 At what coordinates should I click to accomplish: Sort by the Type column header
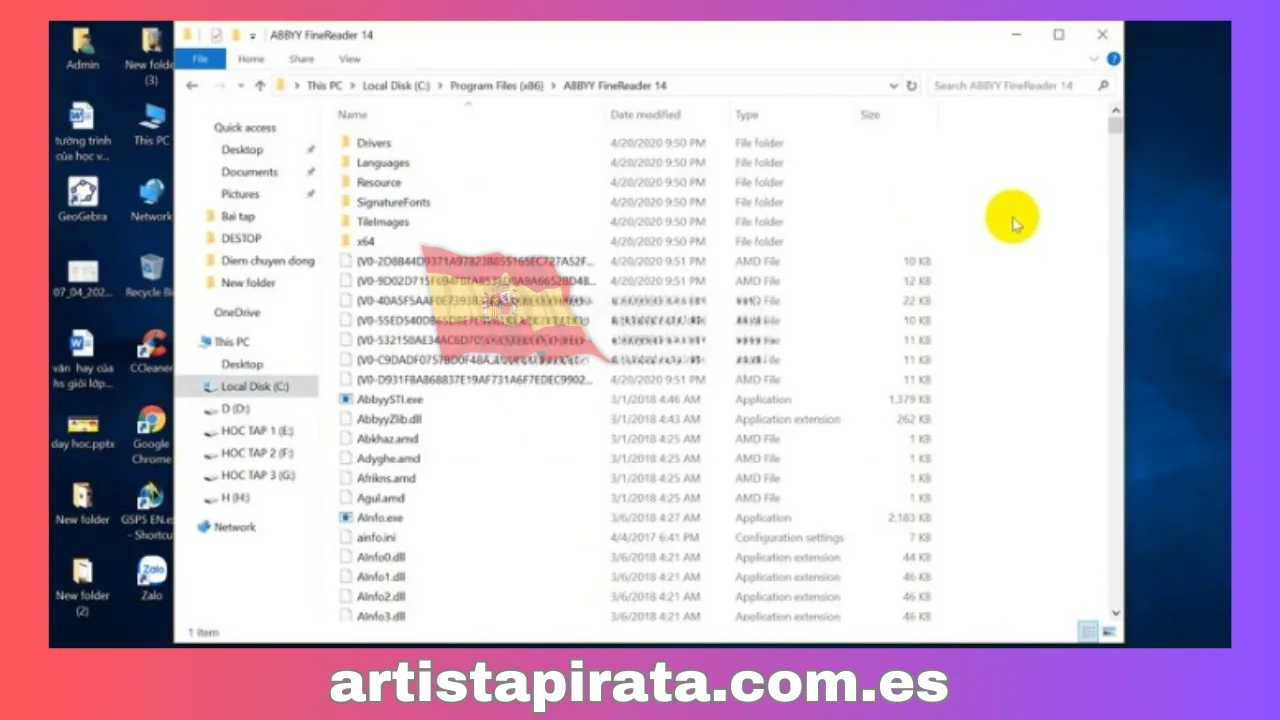pyautogui.click(x=747, y=115)
